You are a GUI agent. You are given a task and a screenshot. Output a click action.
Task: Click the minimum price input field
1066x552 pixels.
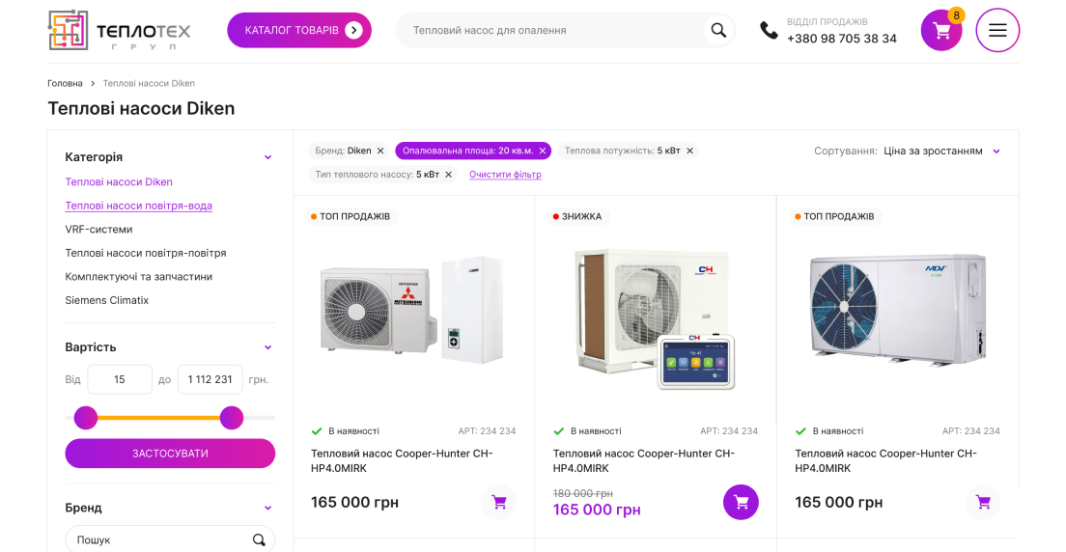point(119,379)
